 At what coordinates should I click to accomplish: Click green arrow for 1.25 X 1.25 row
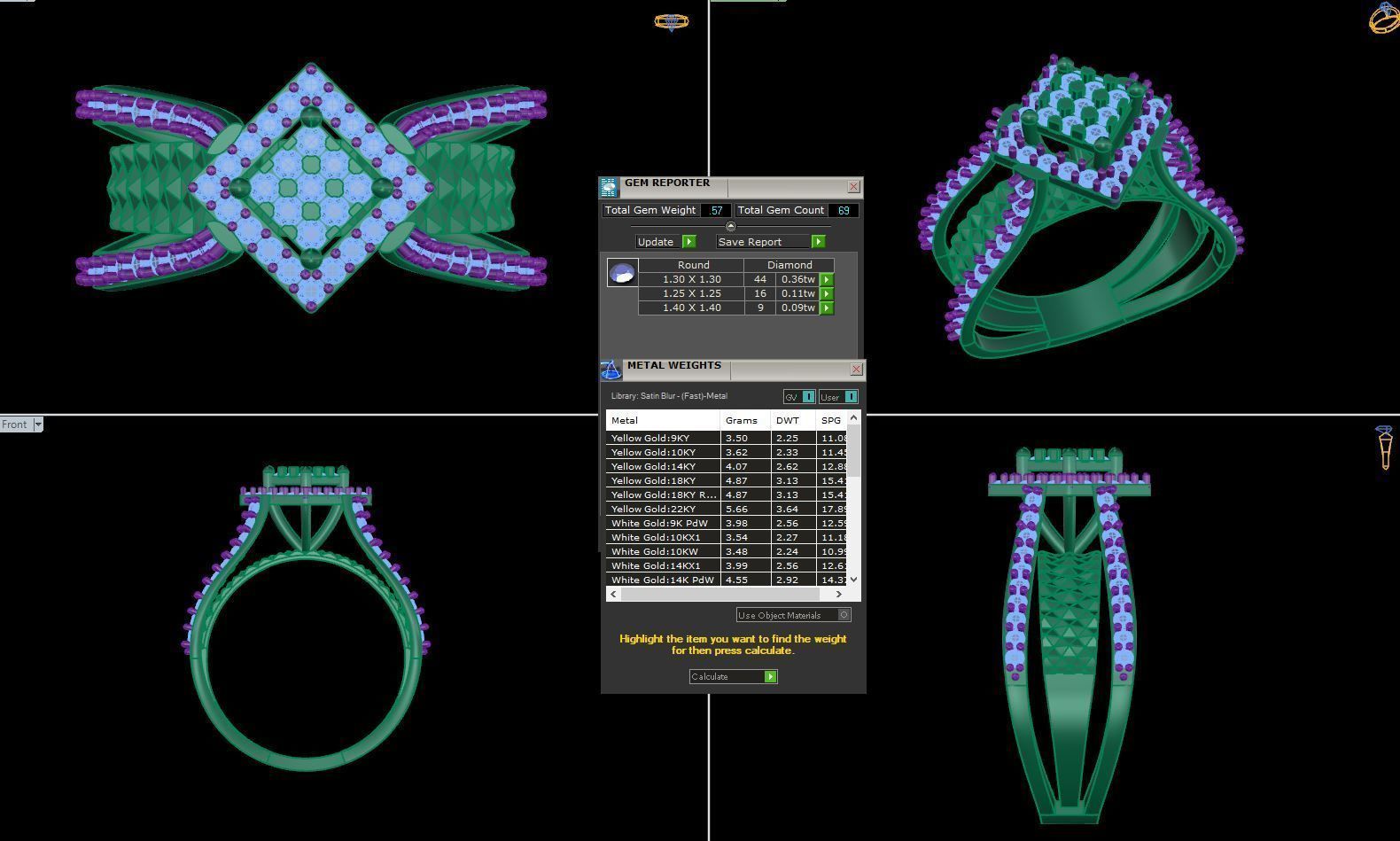pos(827,293)
